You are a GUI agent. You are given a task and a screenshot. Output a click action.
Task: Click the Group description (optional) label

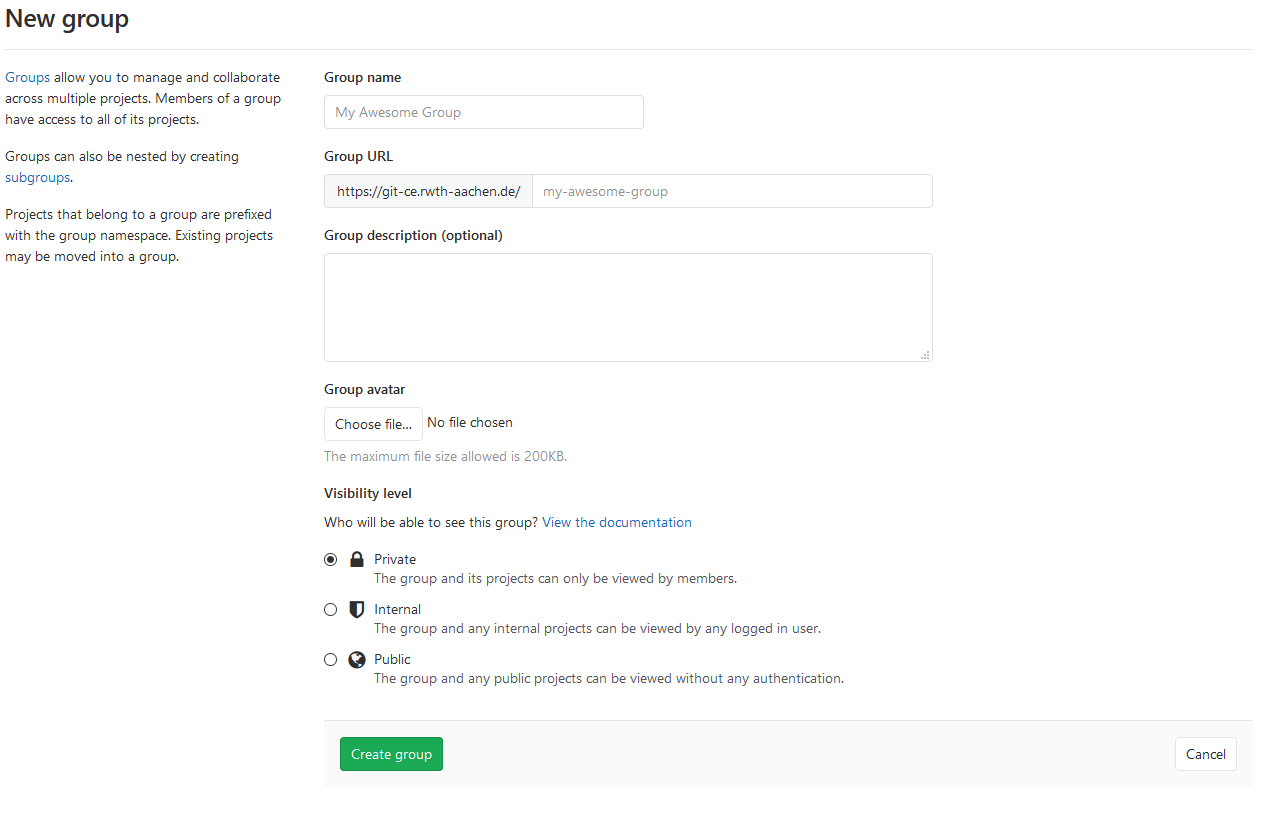pos(413,235)
